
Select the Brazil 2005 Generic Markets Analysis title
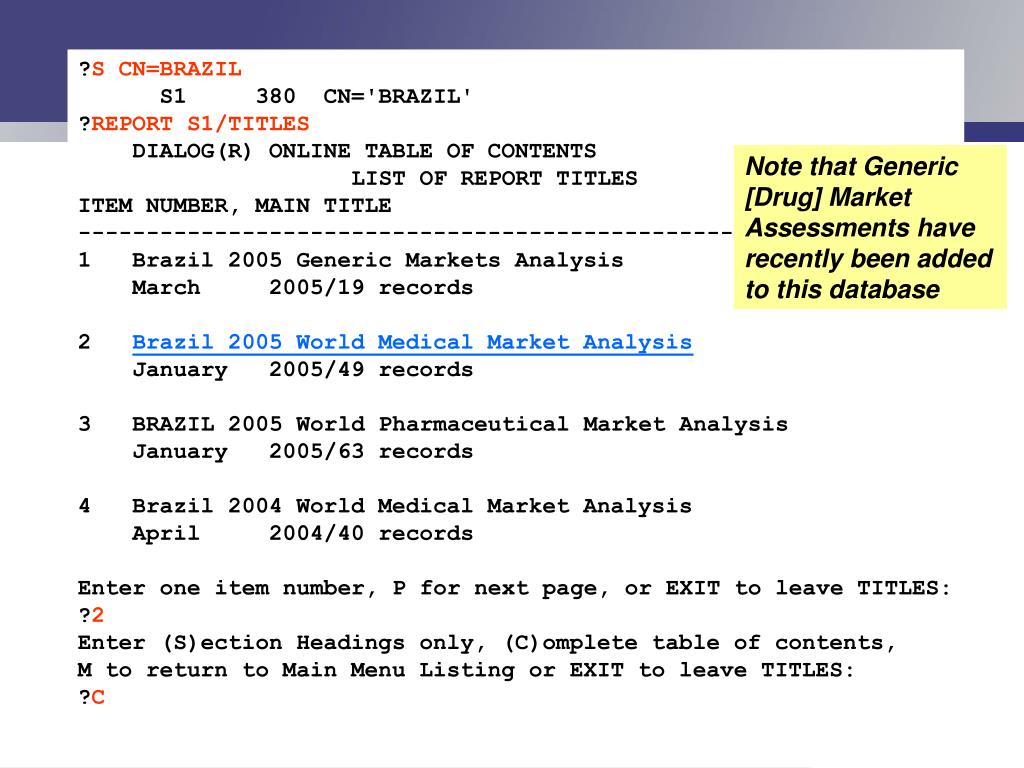click(x=377, y=261)
